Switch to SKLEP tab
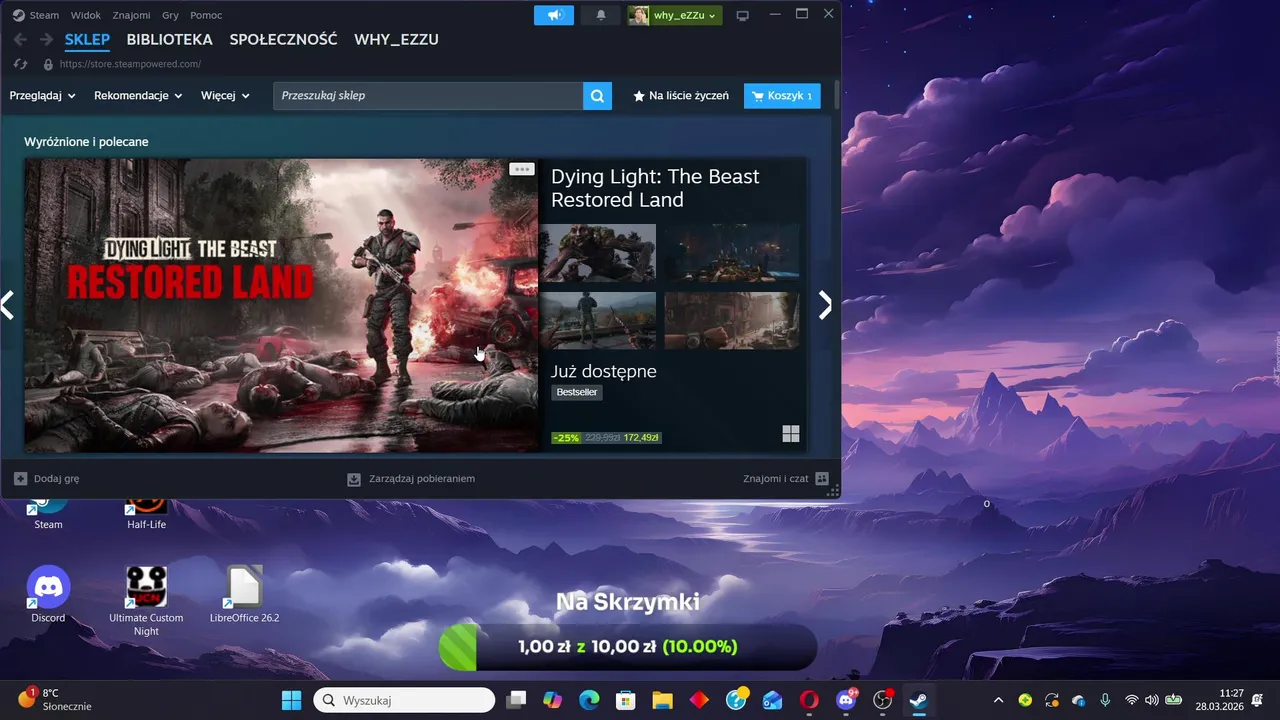Image resolution: width=1280 pixels, height=720 pixels. tap(87, 40)
